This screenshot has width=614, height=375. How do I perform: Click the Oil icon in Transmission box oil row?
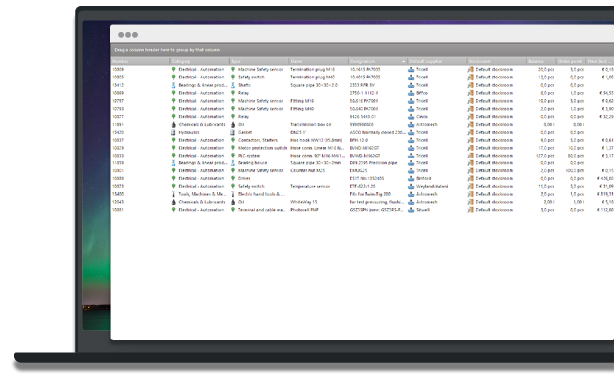click(233, 124)
